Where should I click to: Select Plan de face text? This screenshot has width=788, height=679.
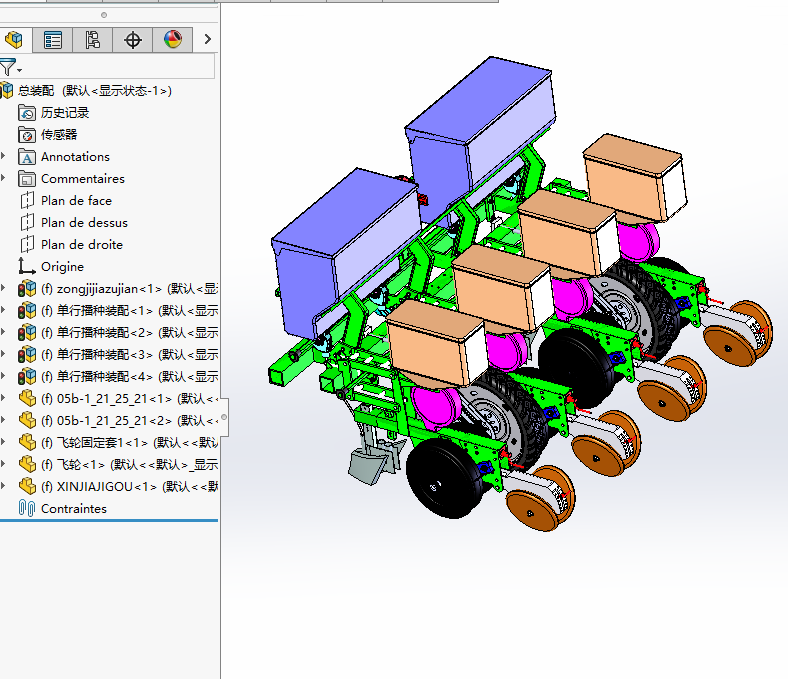[76, 201]
